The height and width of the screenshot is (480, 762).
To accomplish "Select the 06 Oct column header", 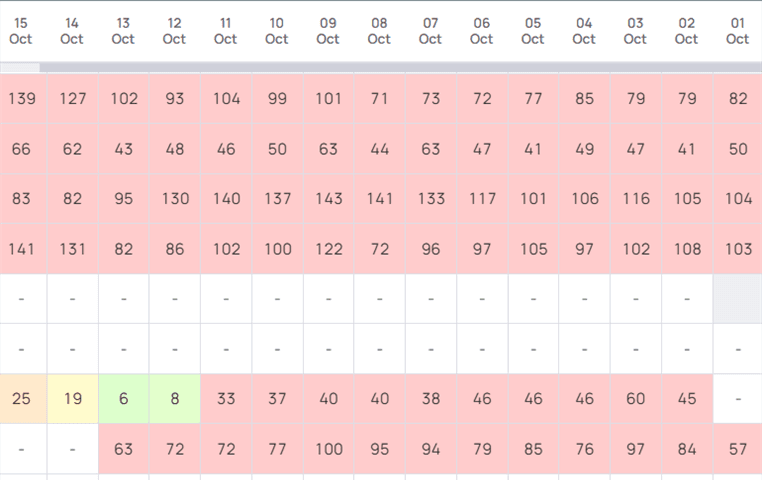I will [x=482, y=31].
